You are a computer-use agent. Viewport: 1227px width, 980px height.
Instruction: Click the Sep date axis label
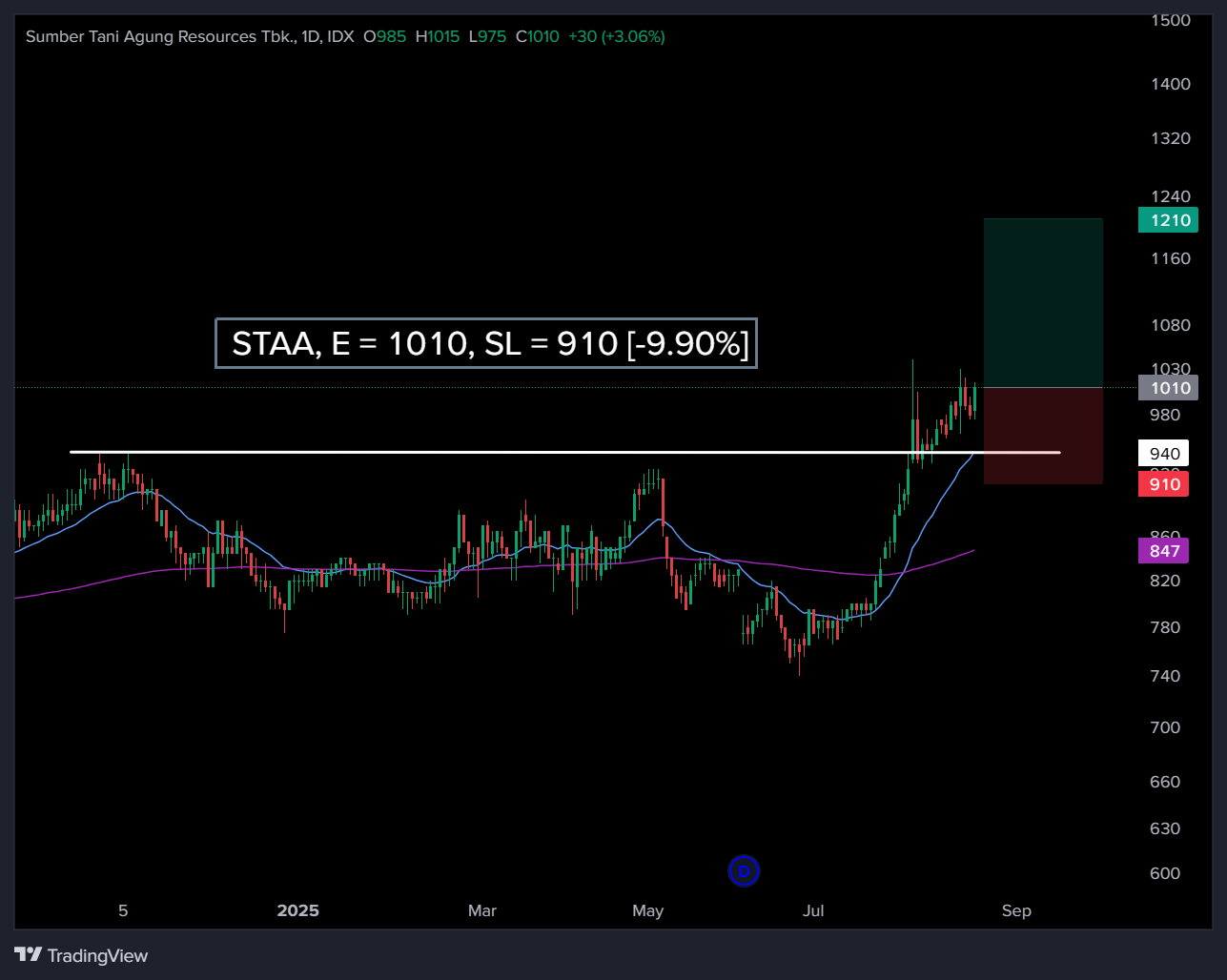pos(1016,910)
